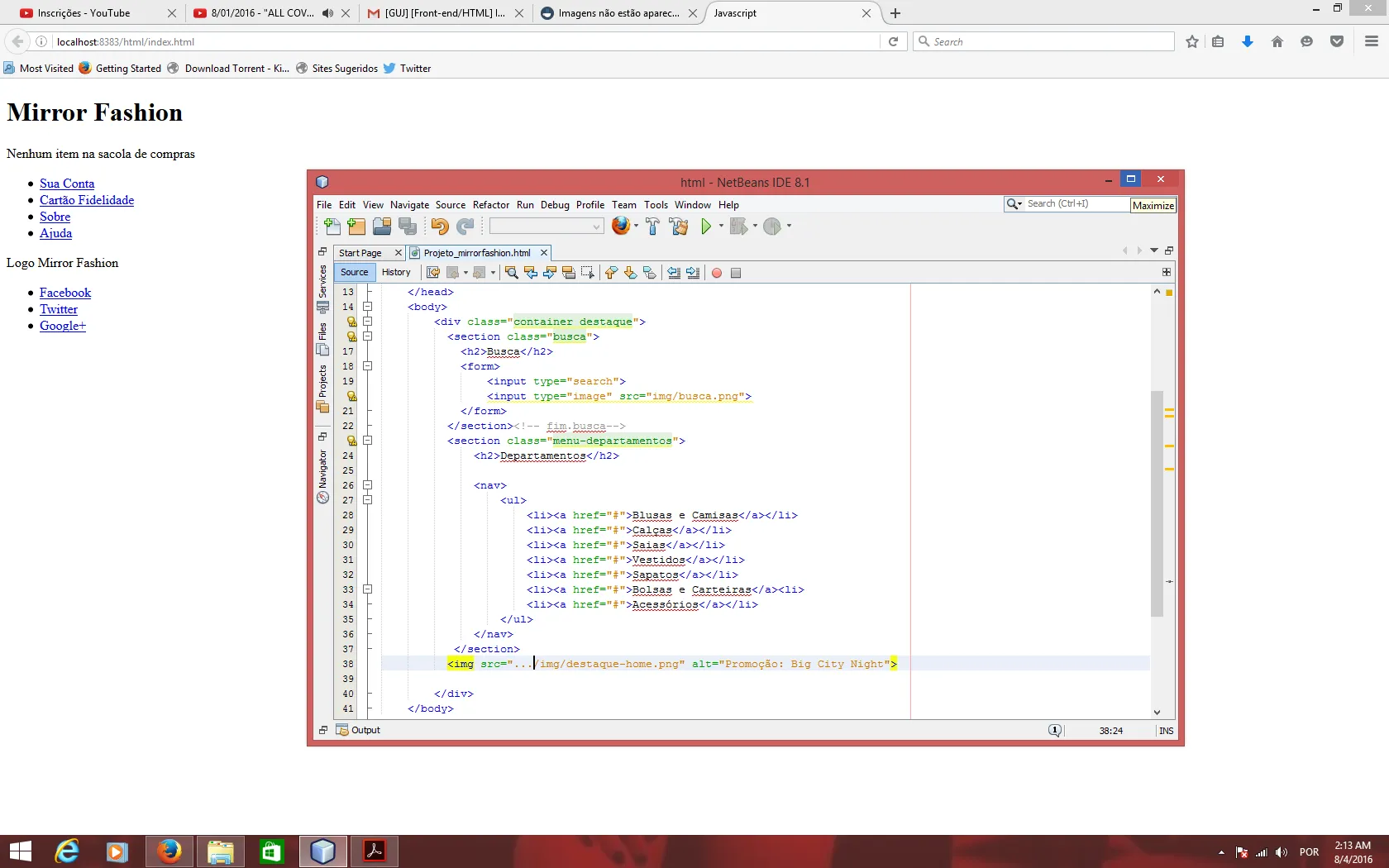
Task: Run the project with green play icon
Action: (706, 227)
